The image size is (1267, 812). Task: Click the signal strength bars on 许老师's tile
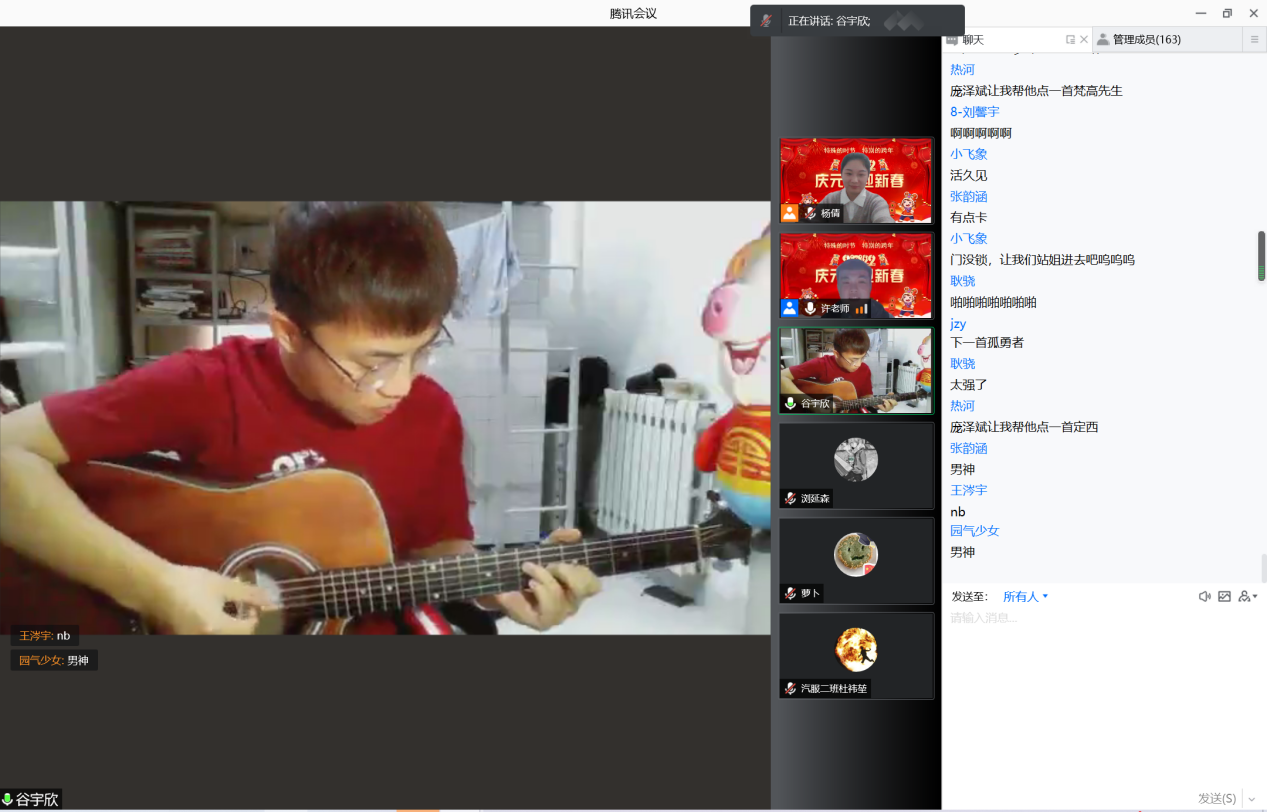pyautogui.click(x=861, y=309)
